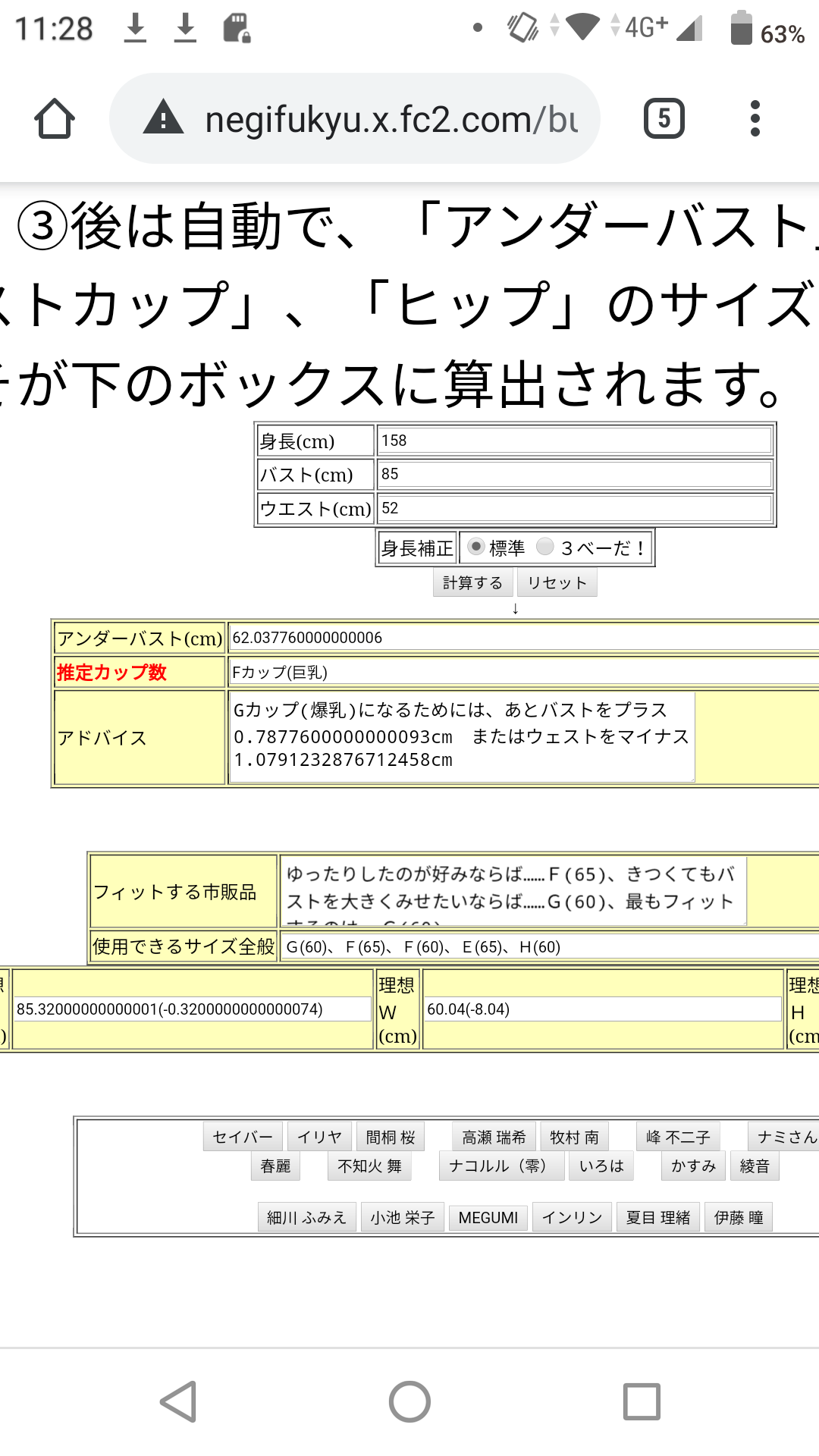The image size is (819, 1456).
Task: Select the 3べーだ！ radio option
Action: 545,547
